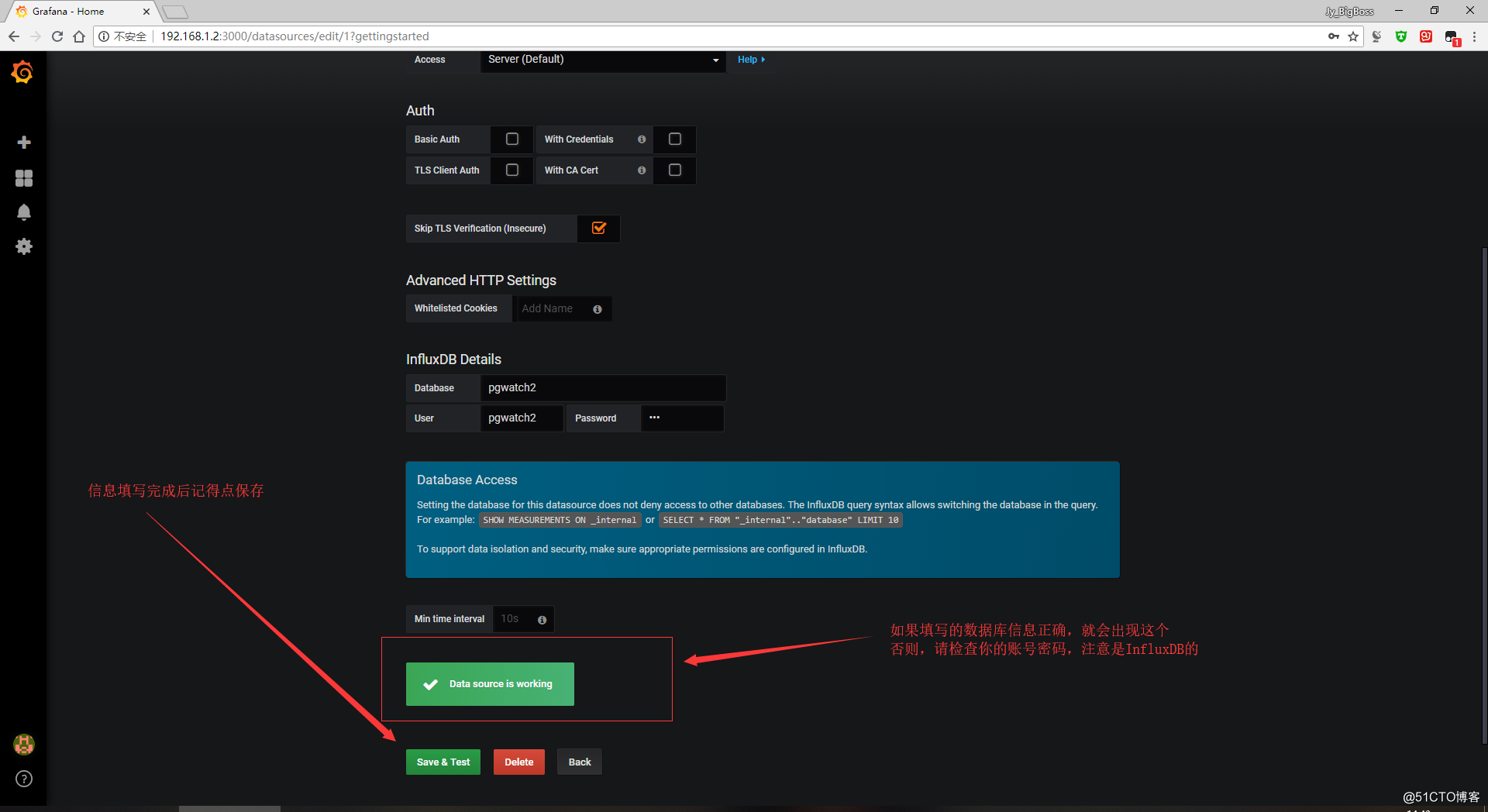Enable the With CA Cert checkbox
This screenshot has height=812, width=1488.
tap(675, 170)
